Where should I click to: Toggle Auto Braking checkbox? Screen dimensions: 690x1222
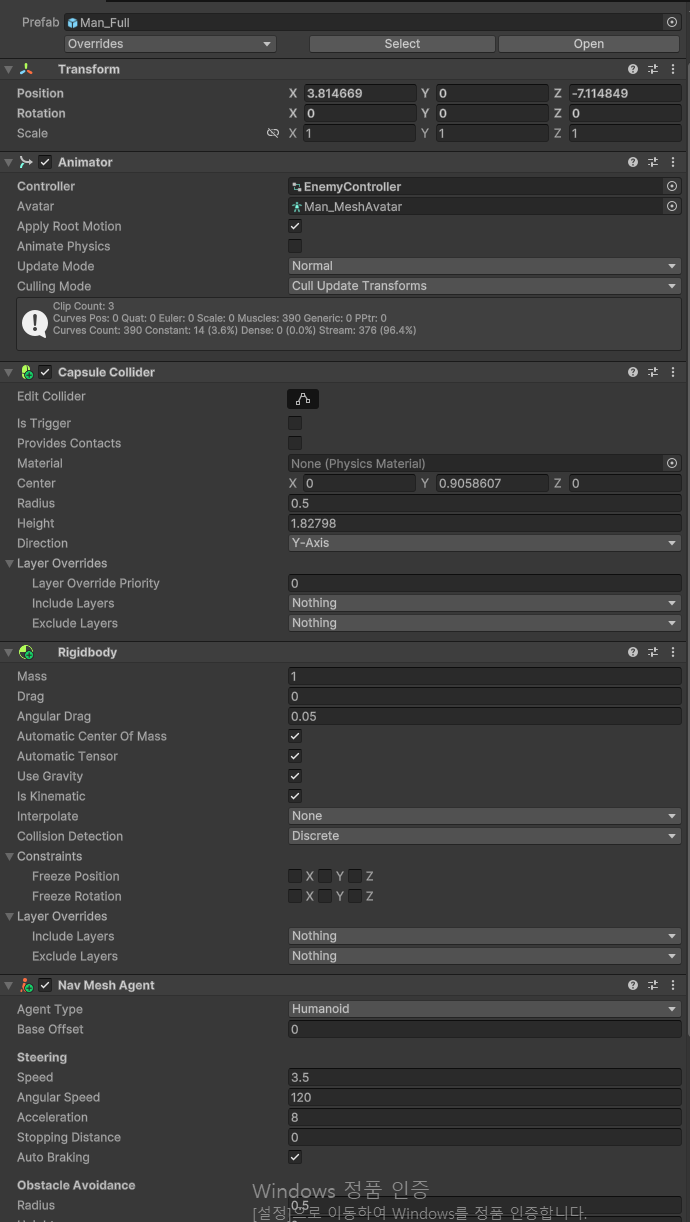coord(295,1157)
